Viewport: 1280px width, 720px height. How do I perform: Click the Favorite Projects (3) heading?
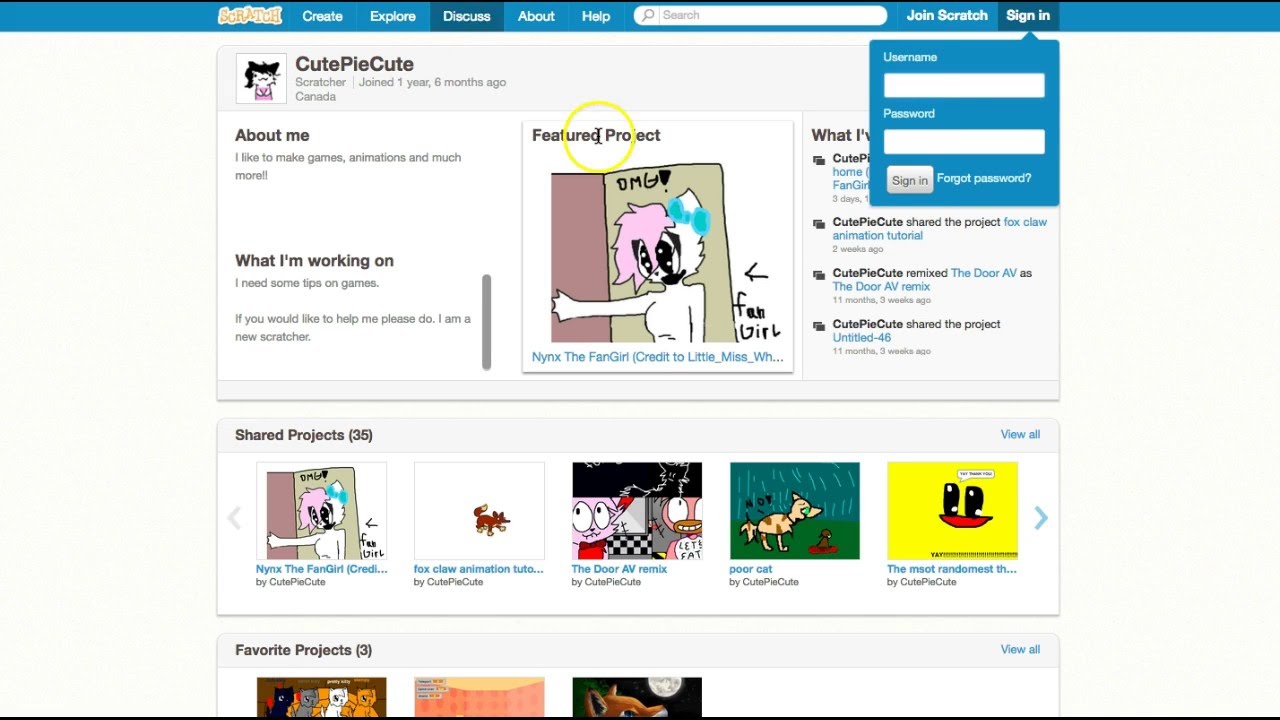pyautogui.click(x=303, y=650)
